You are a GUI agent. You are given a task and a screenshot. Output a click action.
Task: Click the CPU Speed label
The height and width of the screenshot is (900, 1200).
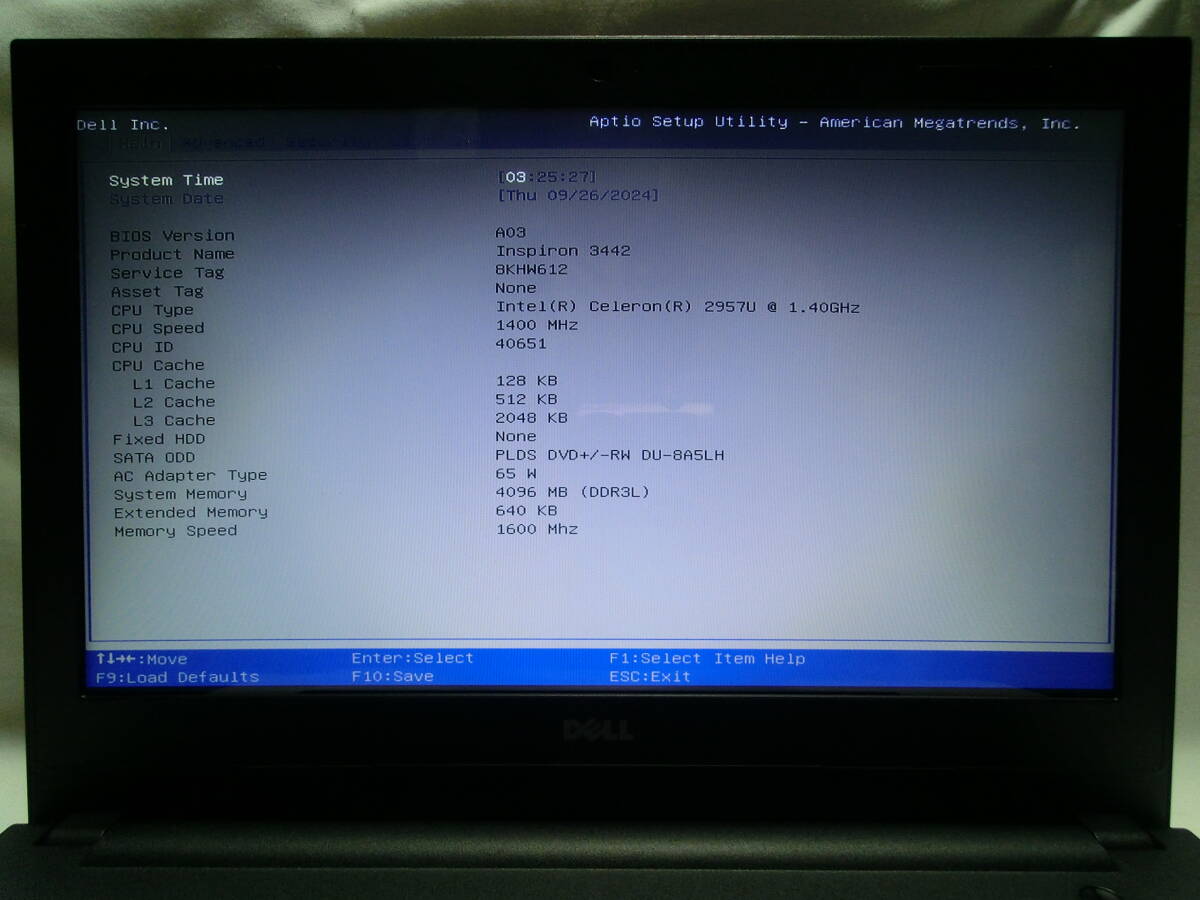(x=158, y=328)
